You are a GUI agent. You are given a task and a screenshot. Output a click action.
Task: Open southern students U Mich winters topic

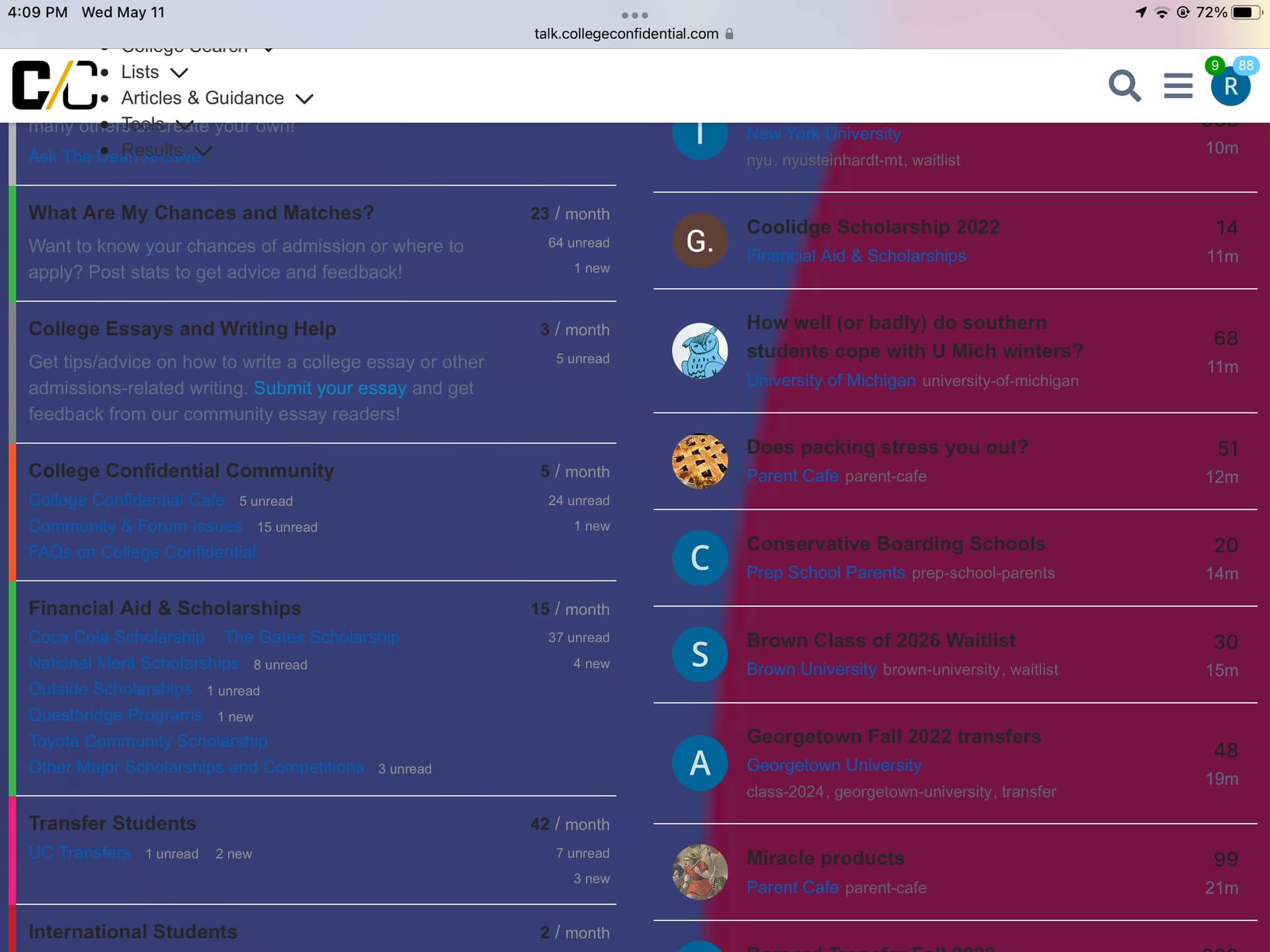[915, 337]
